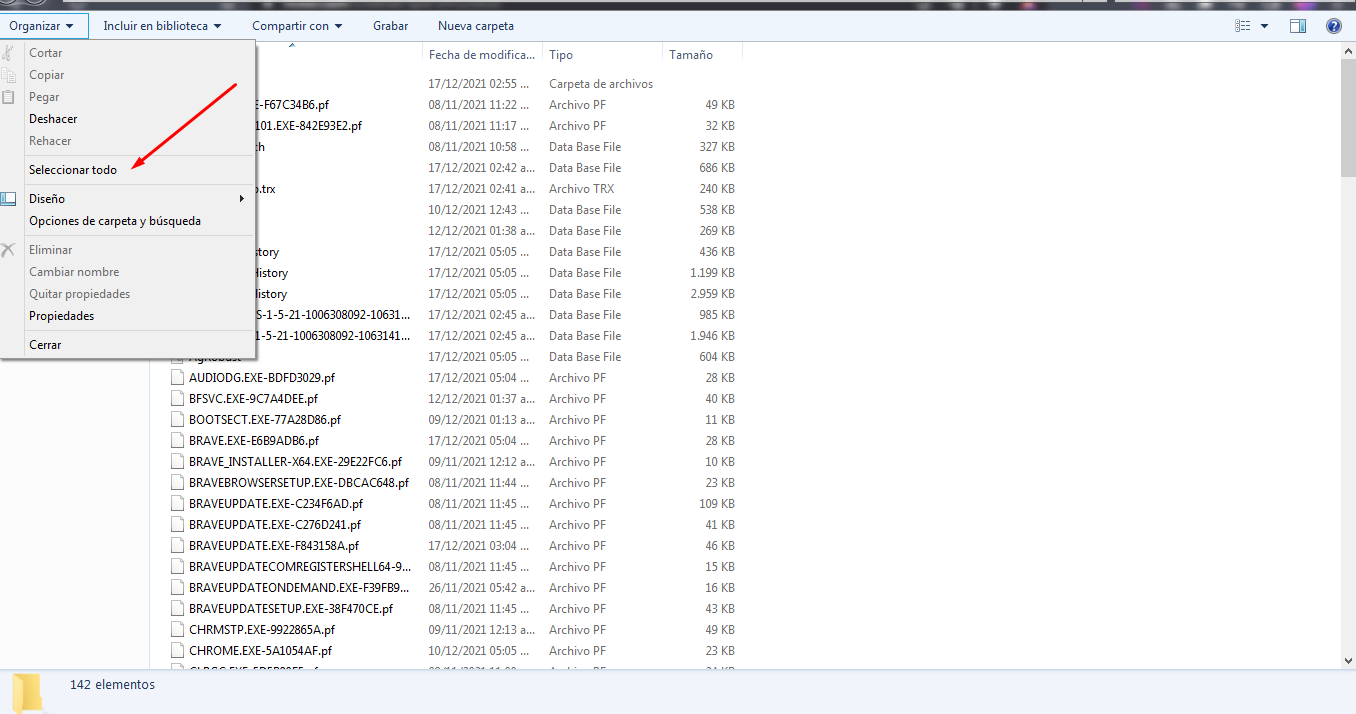Click the 985 KB size cell
The width and height of the screenshot is (1356, 714).
(x=717, y=315)
